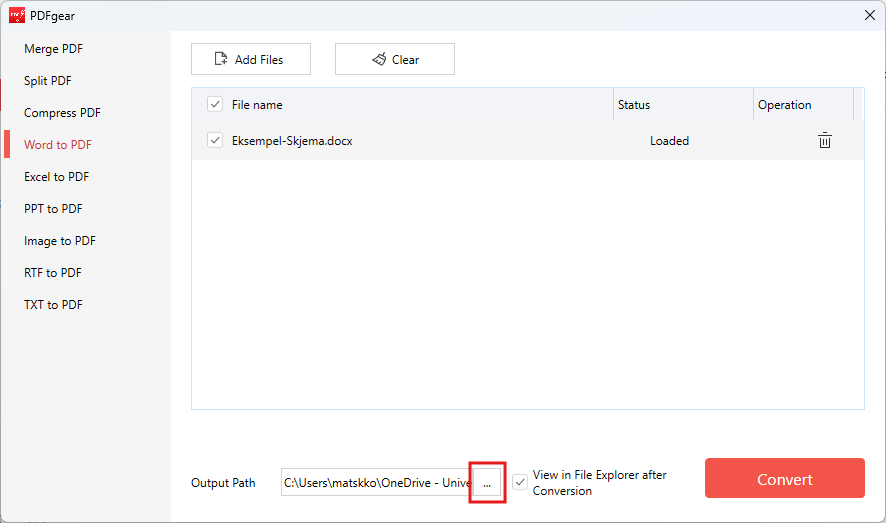
Task: Choose PPT to PDF option
Action: coord(53,208)
